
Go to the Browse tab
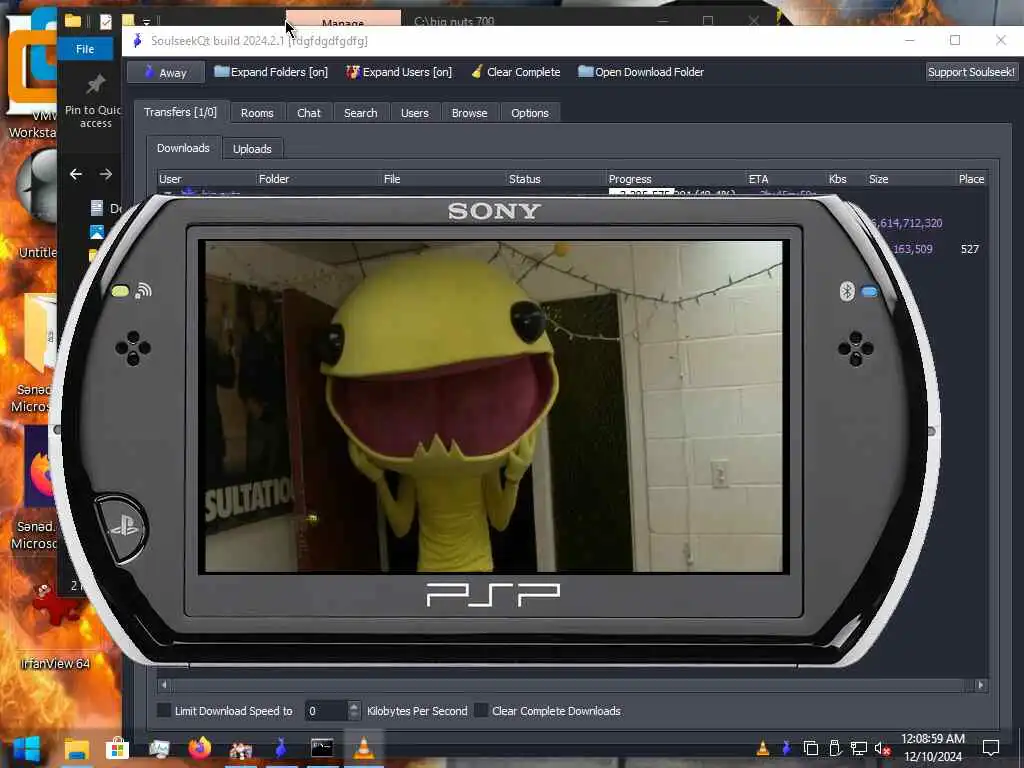click(x=470, y=113)
